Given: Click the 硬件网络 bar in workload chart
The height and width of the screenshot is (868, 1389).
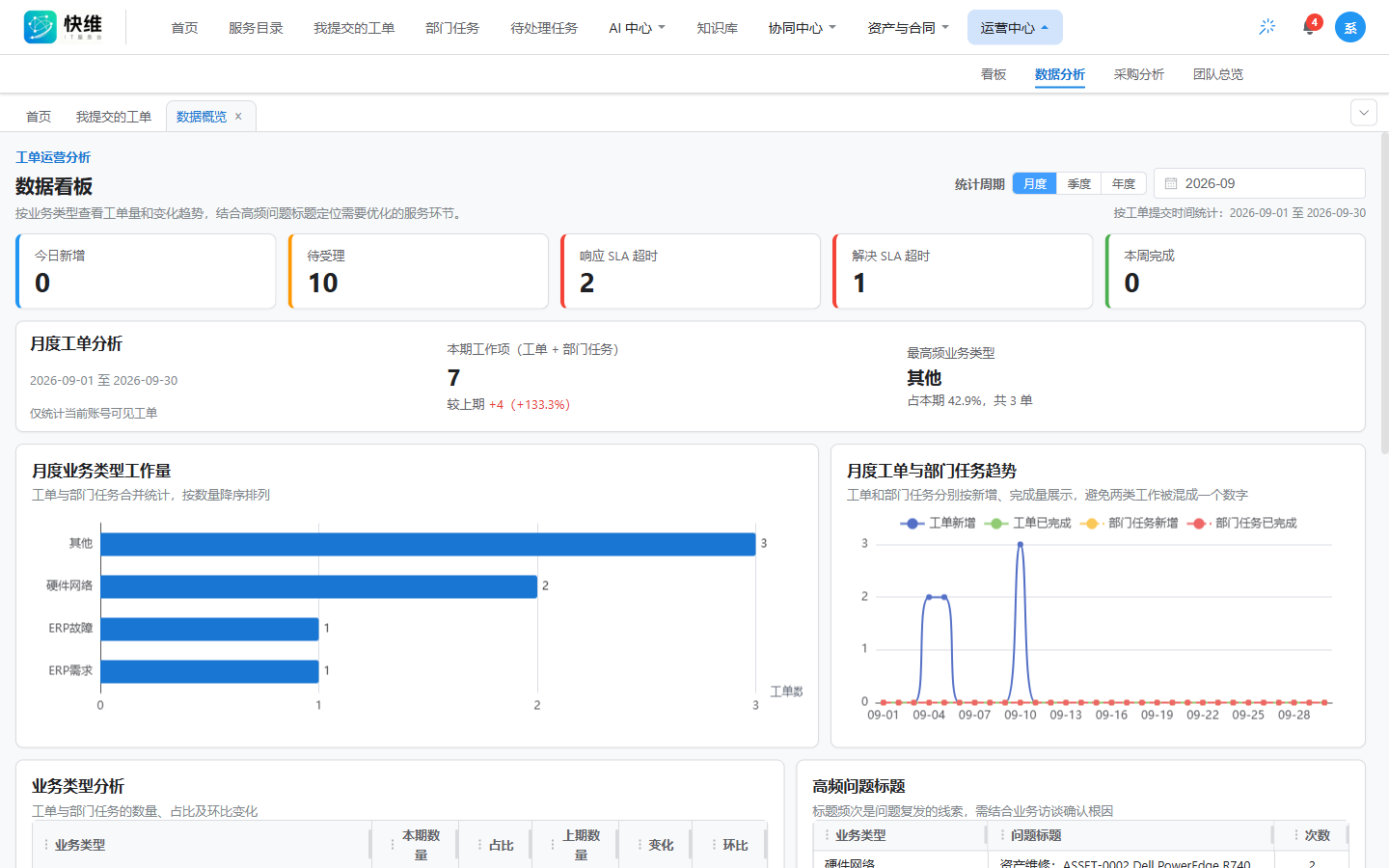Looking at the screenshot, I should point(319,586).
